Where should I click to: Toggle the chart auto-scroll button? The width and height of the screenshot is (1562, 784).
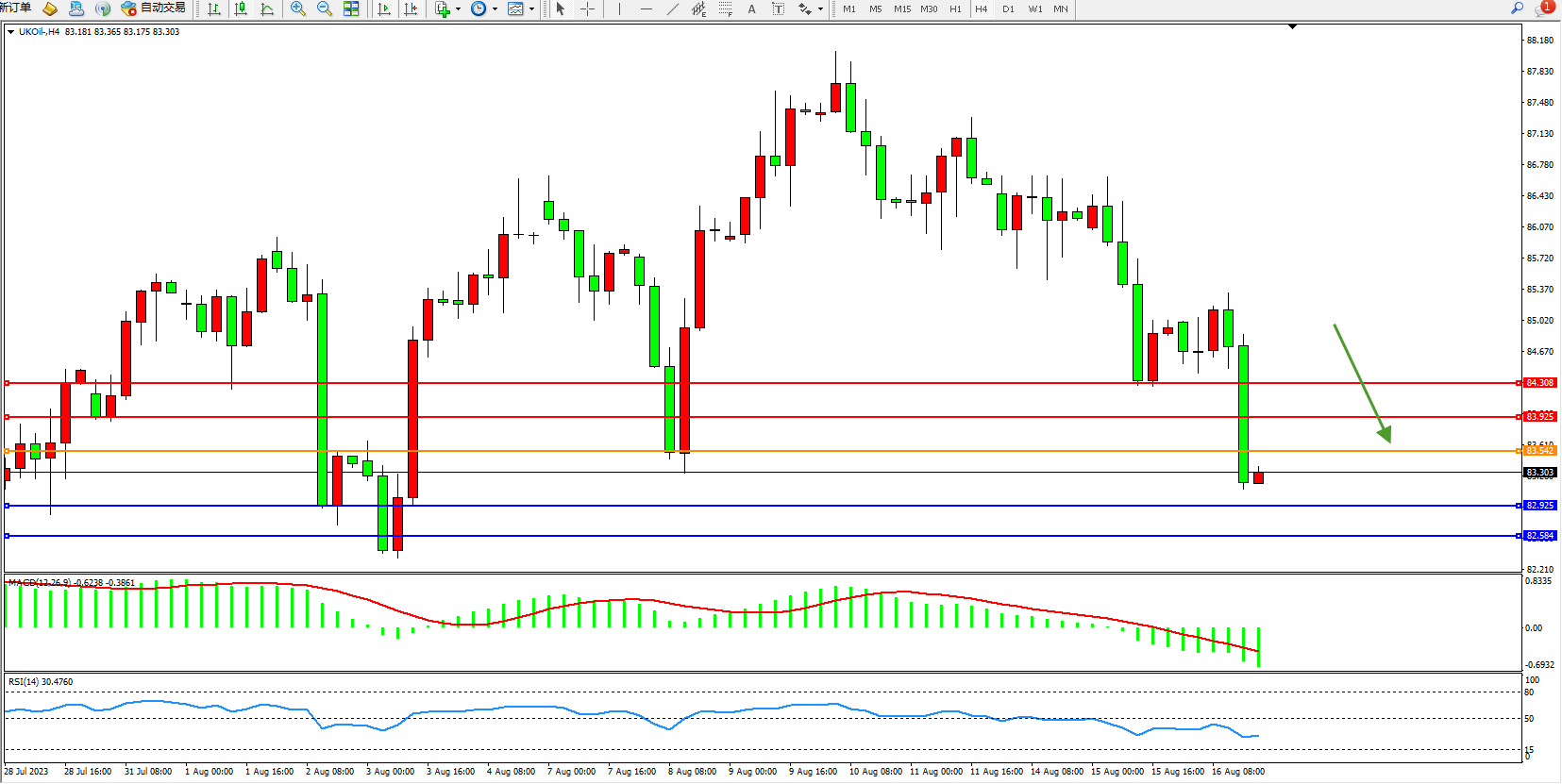pyautogui.click(x=384, y=8)
